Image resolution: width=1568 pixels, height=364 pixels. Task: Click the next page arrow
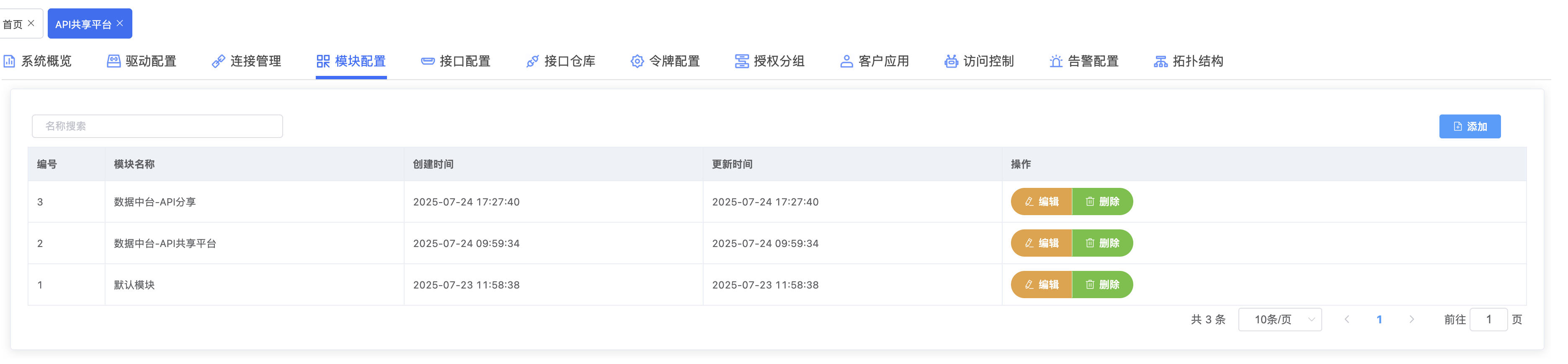coord(1411,320)
